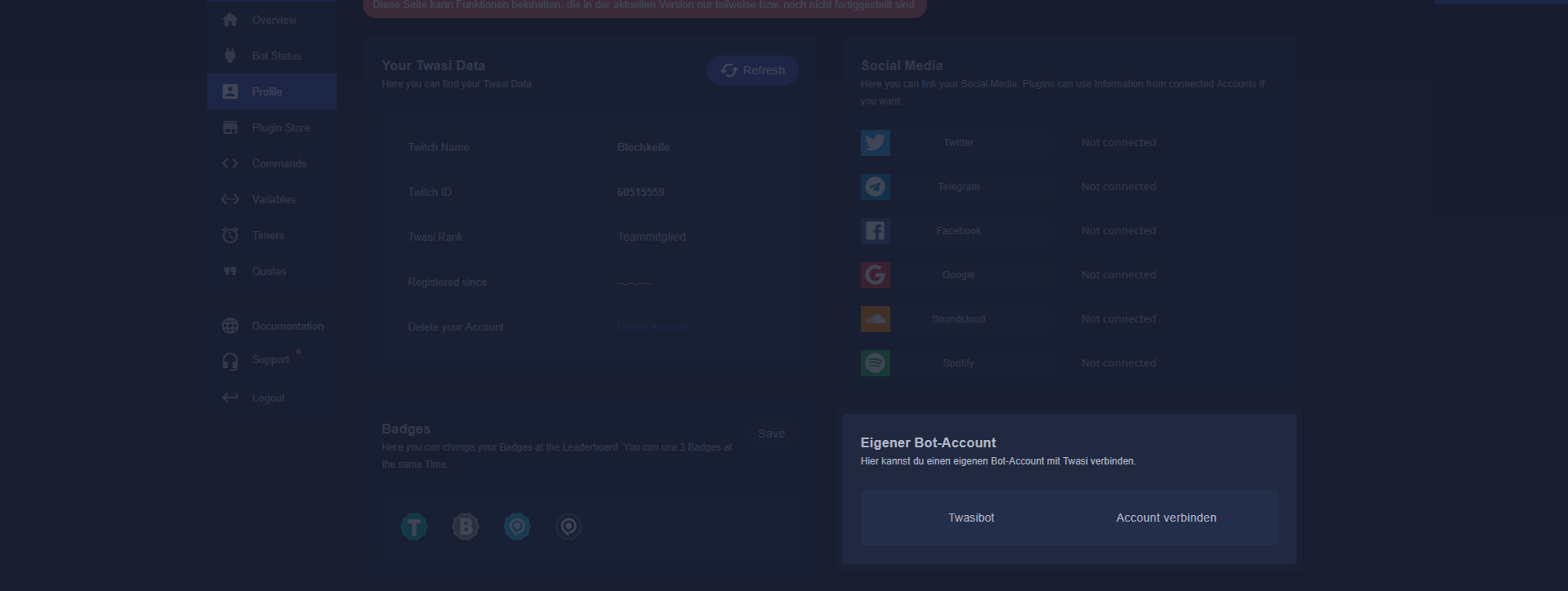Image resolution: width=1568 pixels, height=591 pixels.
Task: Open the Documentation link in sidebar
Action: pyautogui.click(x=272, y=326)
